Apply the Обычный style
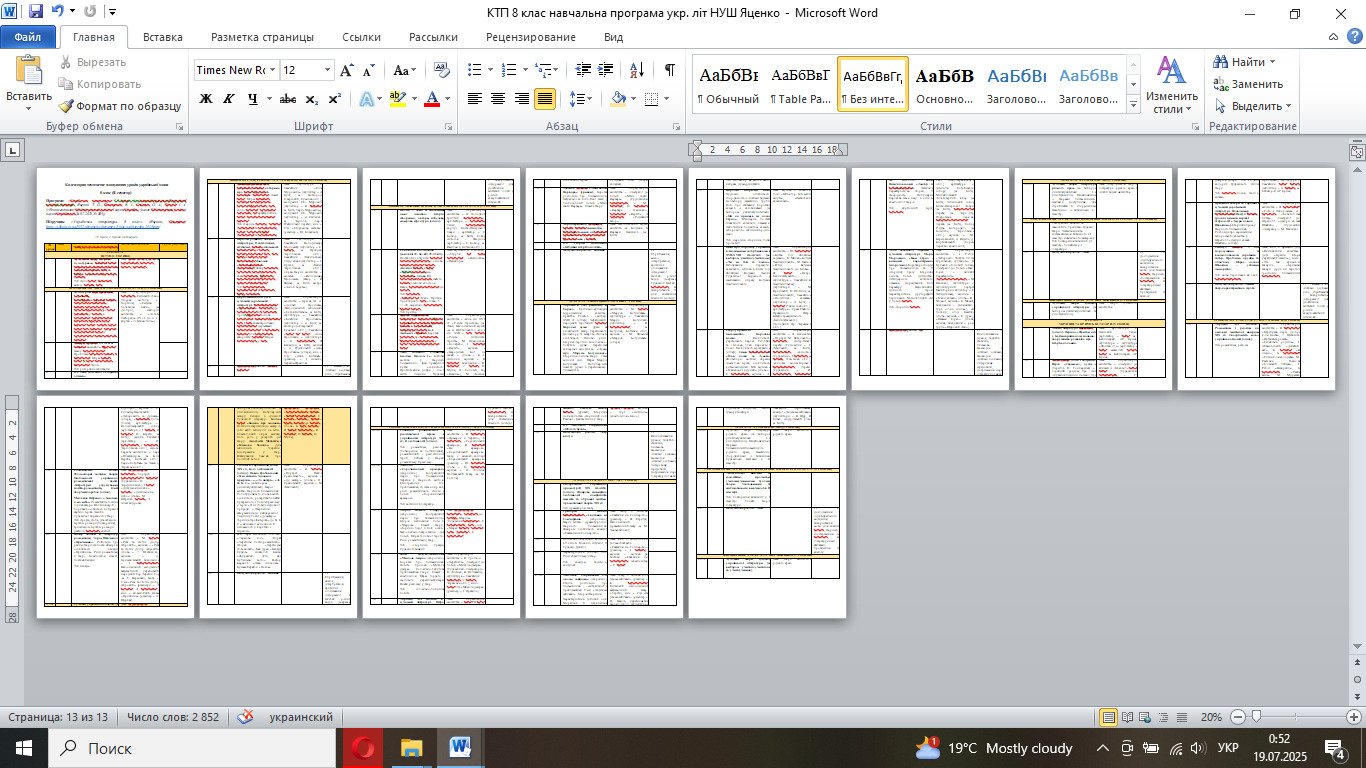 coord(728,83)
